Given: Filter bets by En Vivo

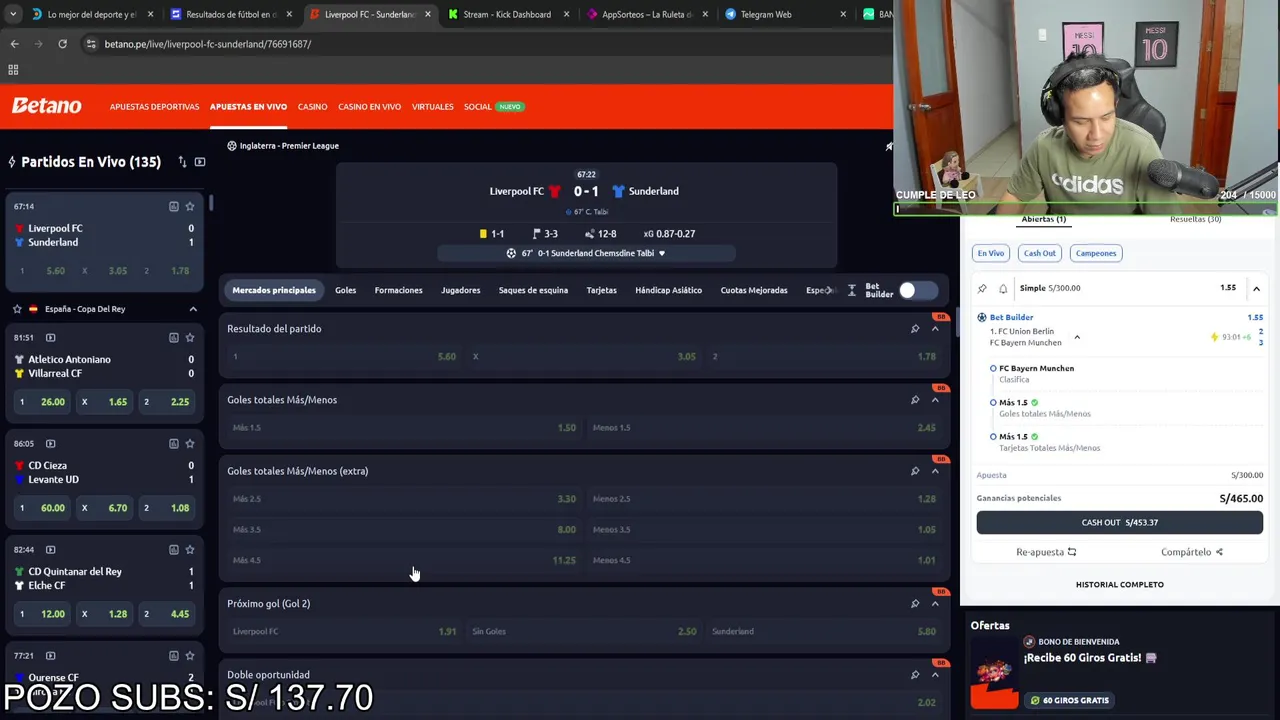Looking at the screenshot, I should 990,253.
